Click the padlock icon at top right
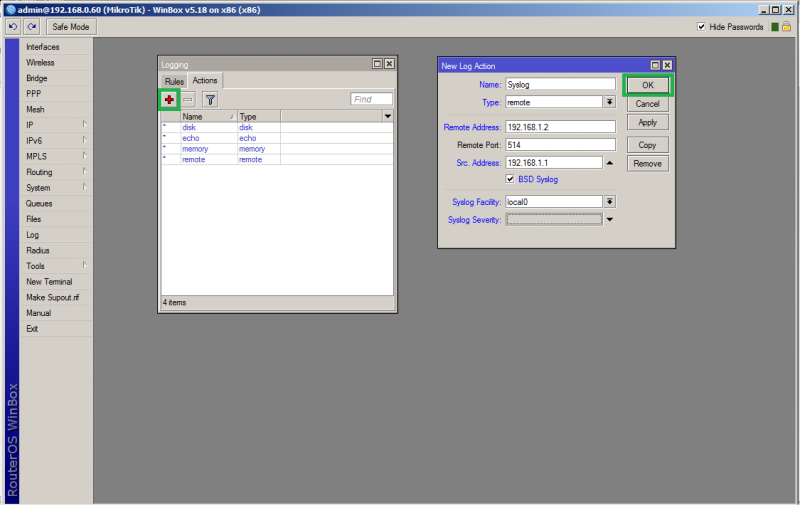 pyautogui.click(x=786, y=27)
